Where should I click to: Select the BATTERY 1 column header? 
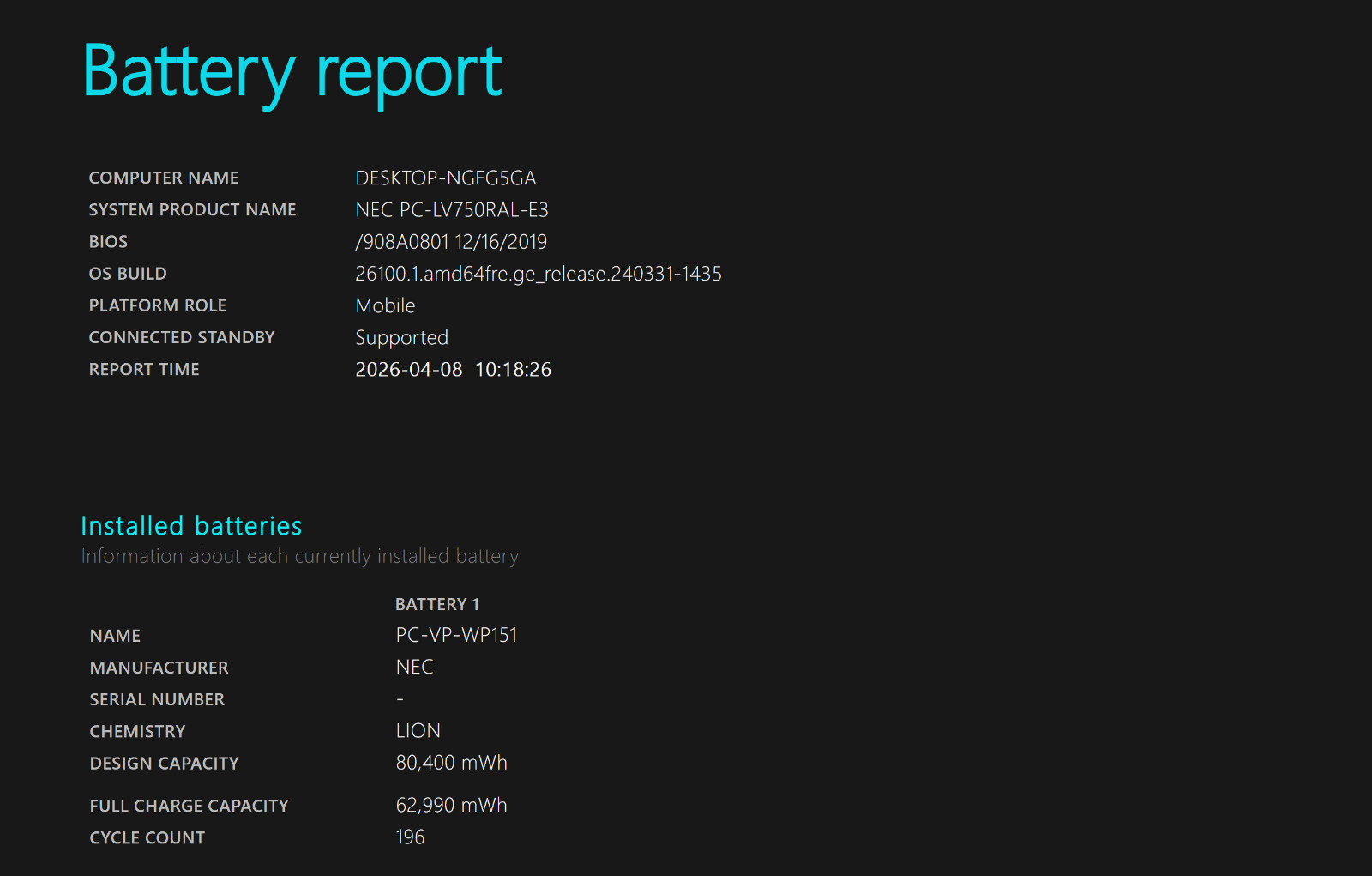coord(437,604)
